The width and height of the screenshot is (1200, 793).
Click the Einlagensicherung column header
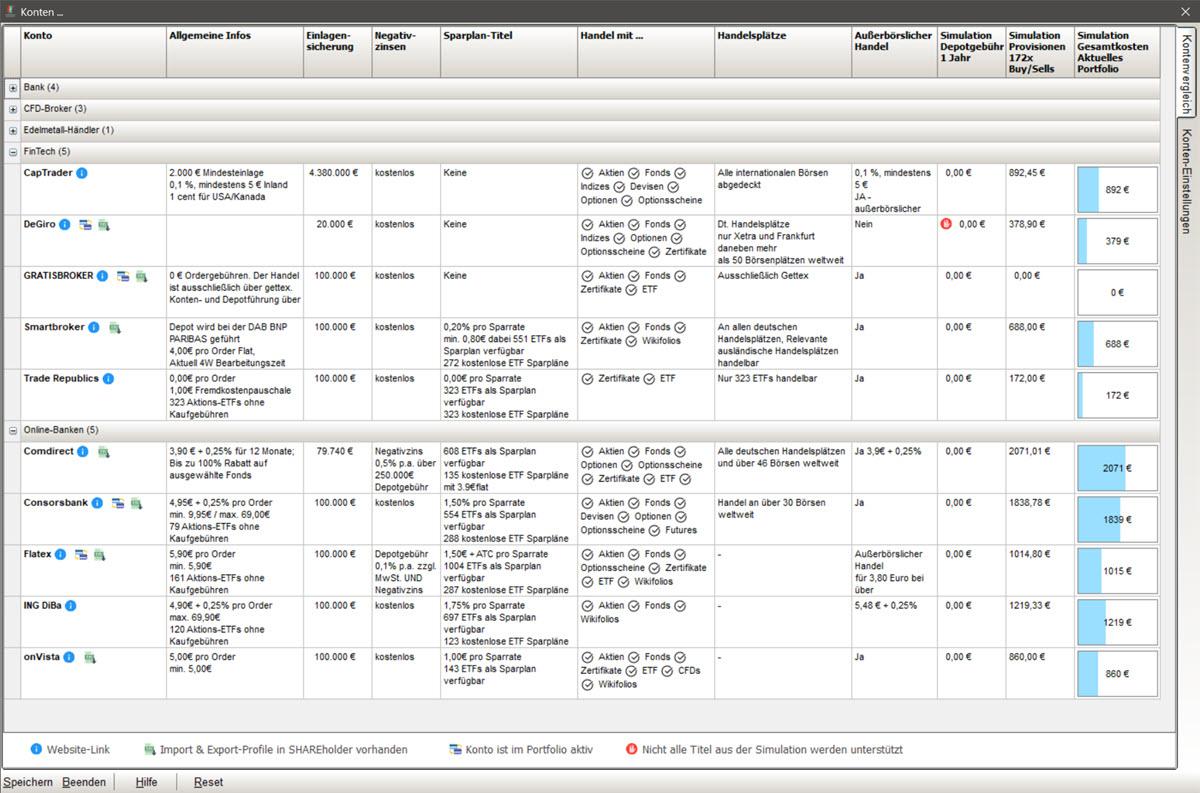click(337, 51)
